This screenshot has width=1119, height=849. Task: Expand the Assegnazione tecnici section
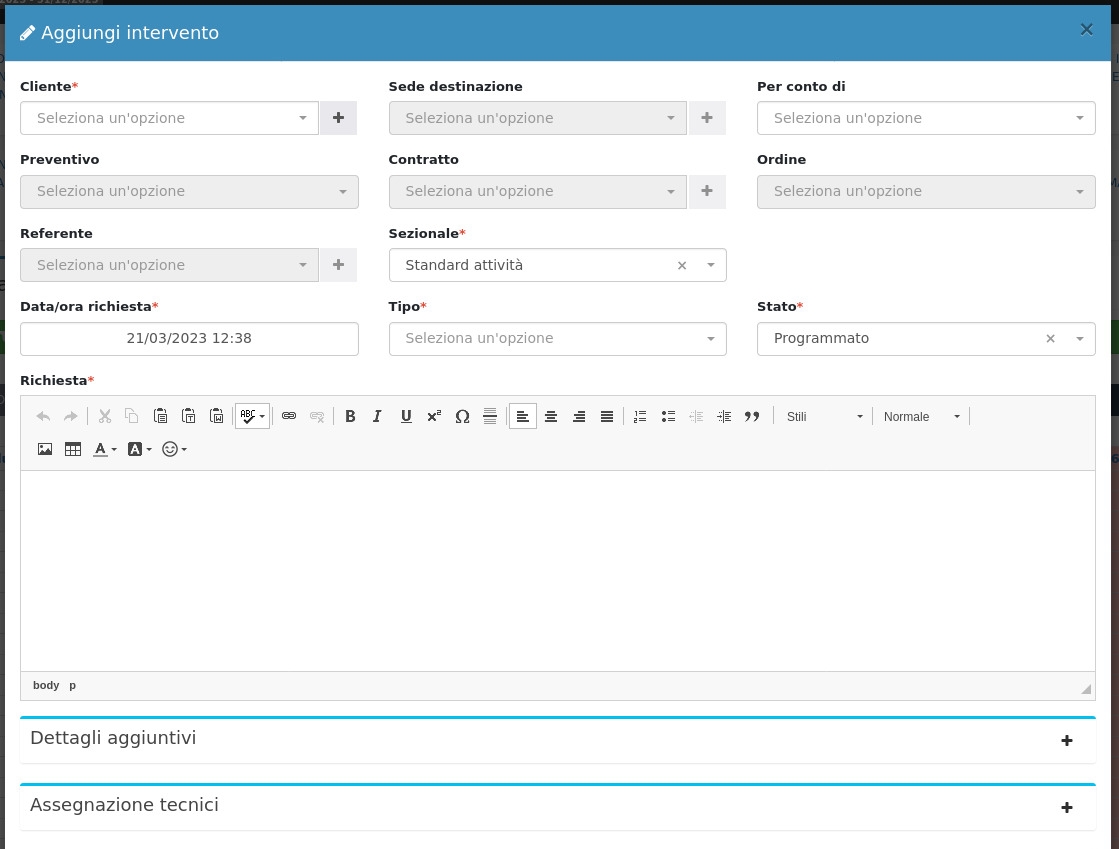tap(1066, 807)
